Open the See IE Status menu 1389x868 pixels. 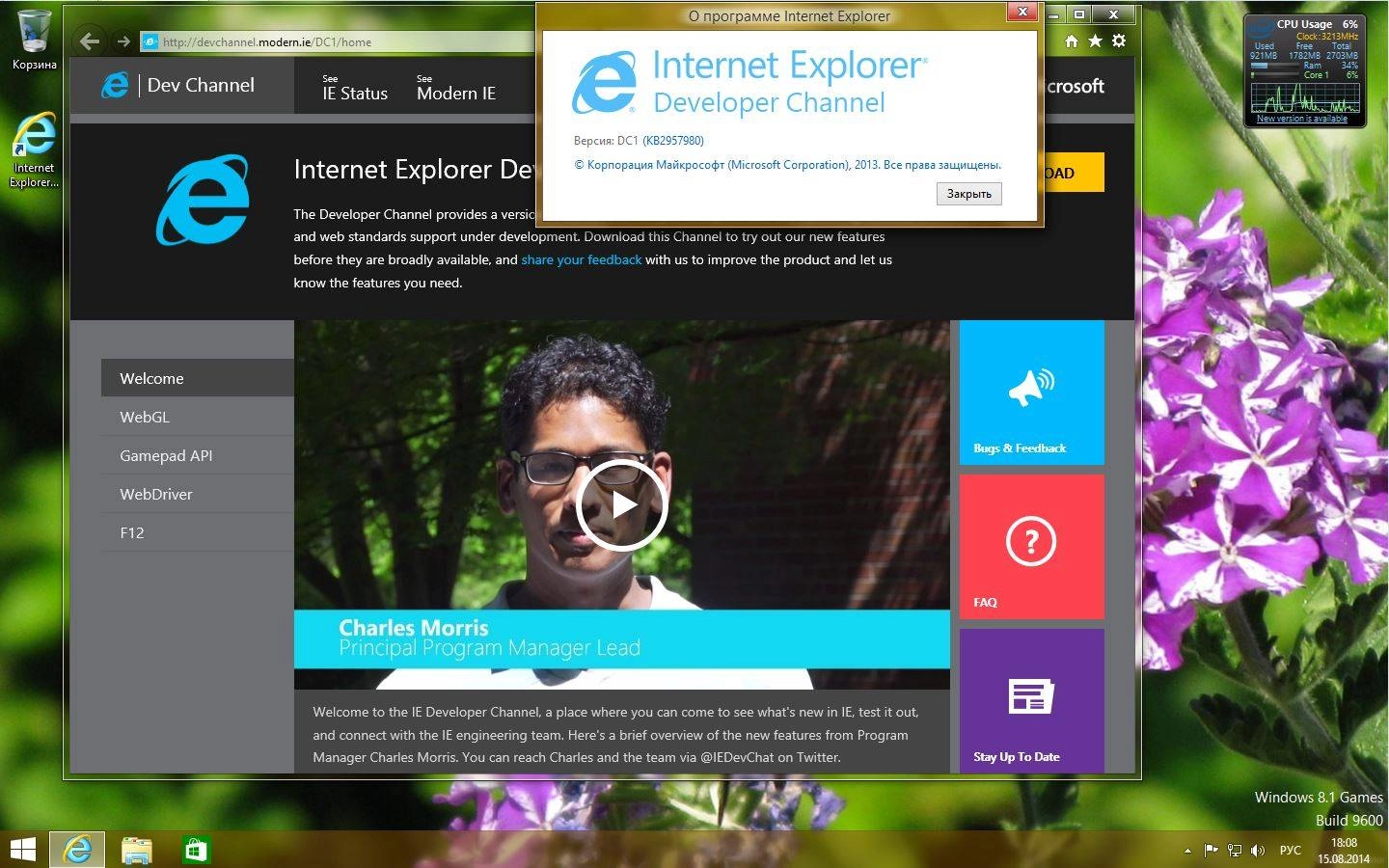355,88
